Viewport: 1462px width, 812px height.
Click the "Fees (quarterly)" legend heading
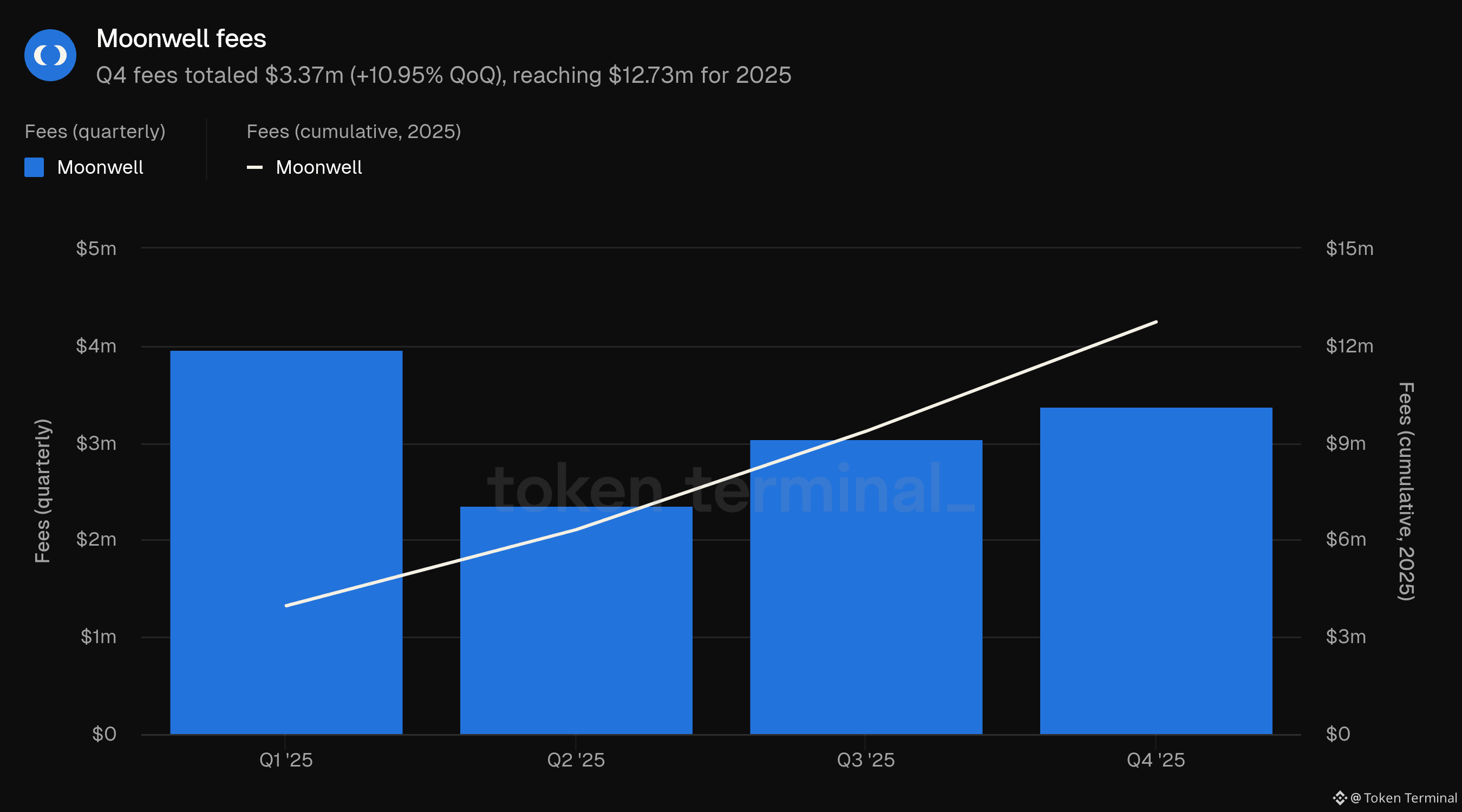[x=95, y=132]
